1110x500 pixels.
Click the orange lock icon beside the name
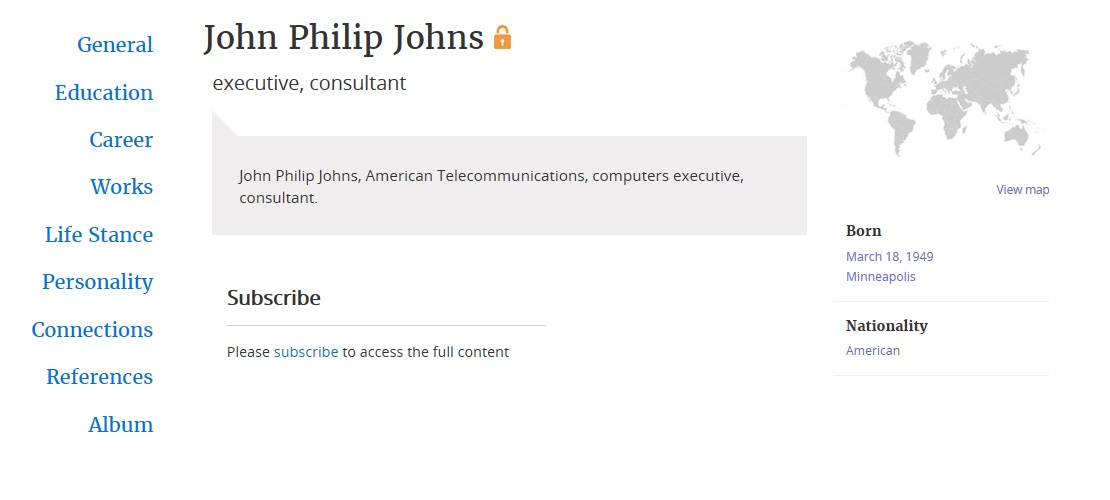point(502,37)
